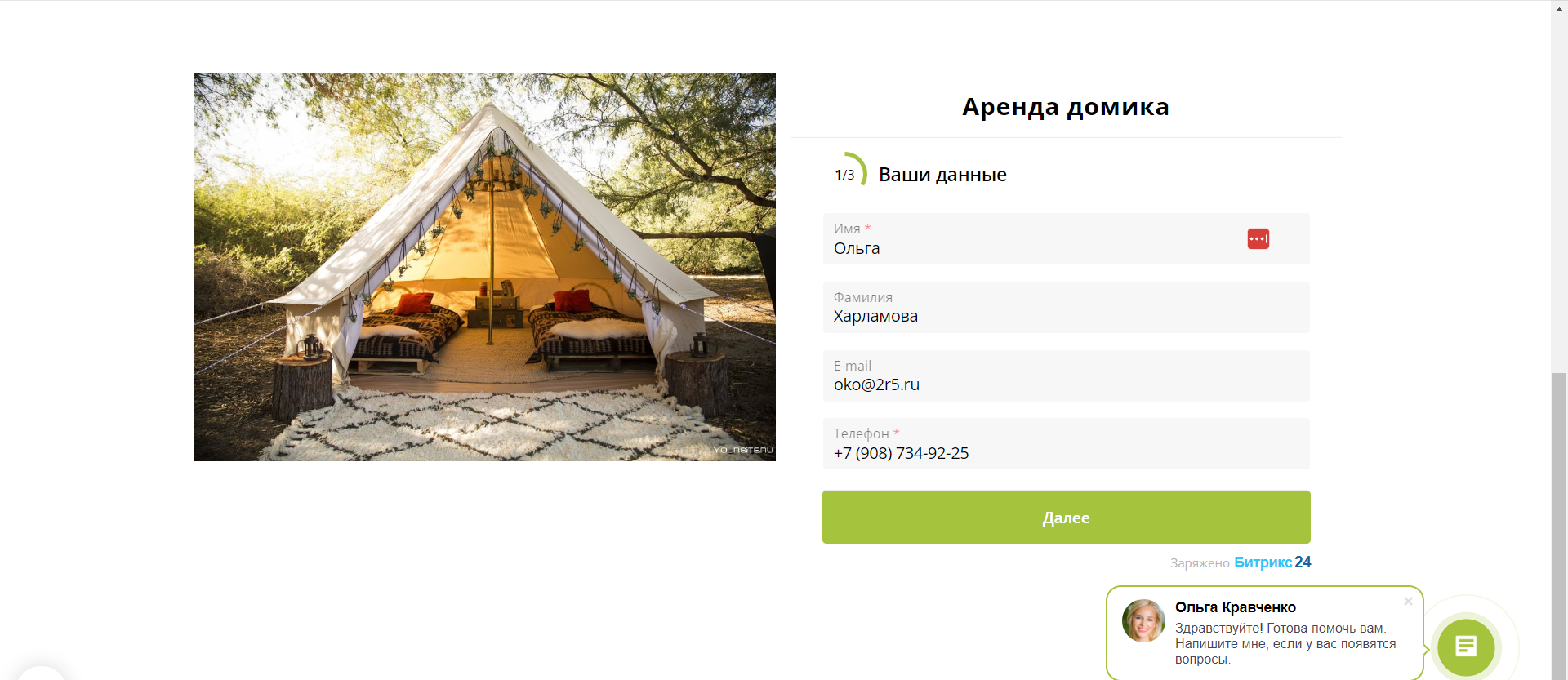Close the Ольга Кравченко chat popup

pyautogui.click(x=1408, y=602)
